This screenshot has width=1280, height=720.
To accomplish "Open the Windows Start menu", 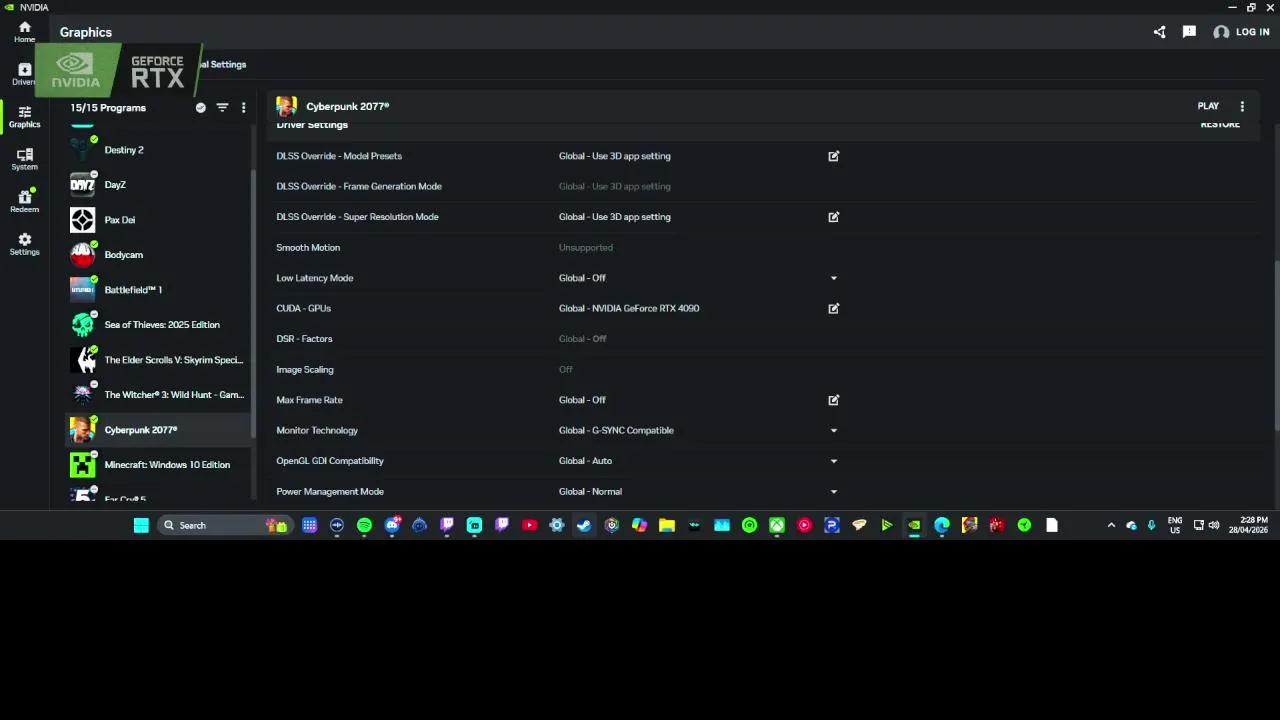I will [x=141, y=525].
